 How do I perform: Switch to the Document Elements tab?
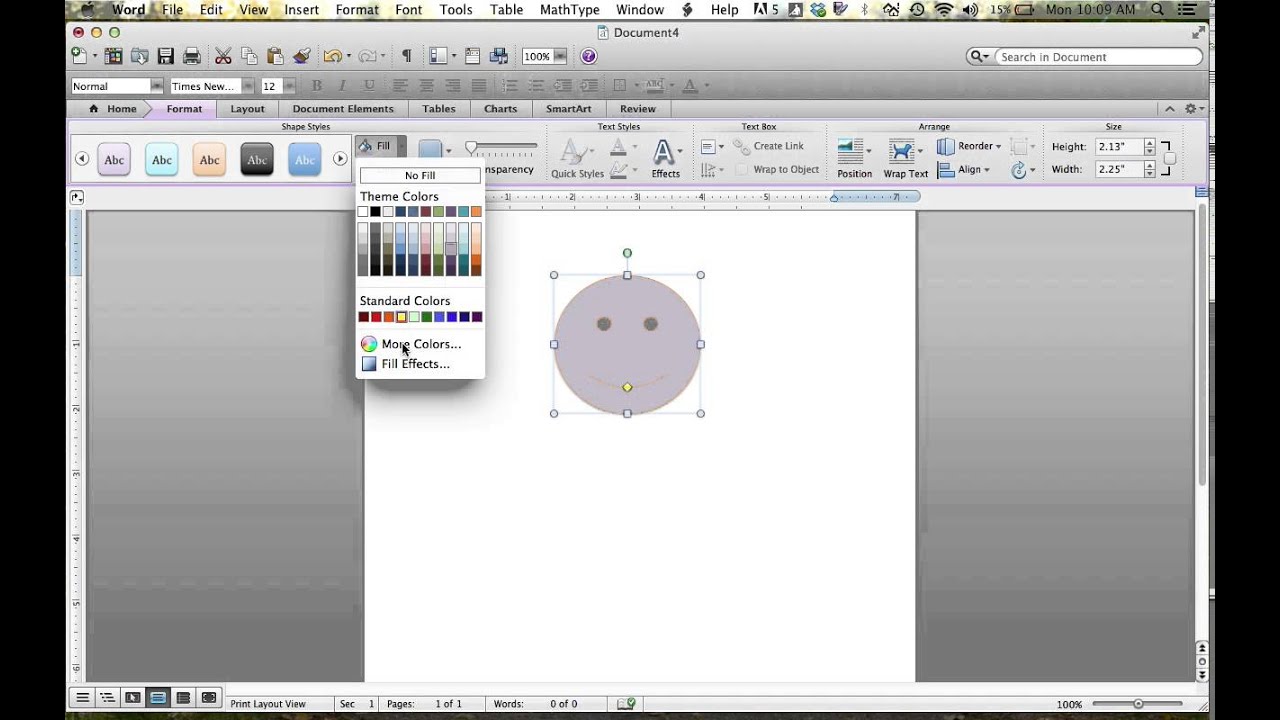coord(343,109)
